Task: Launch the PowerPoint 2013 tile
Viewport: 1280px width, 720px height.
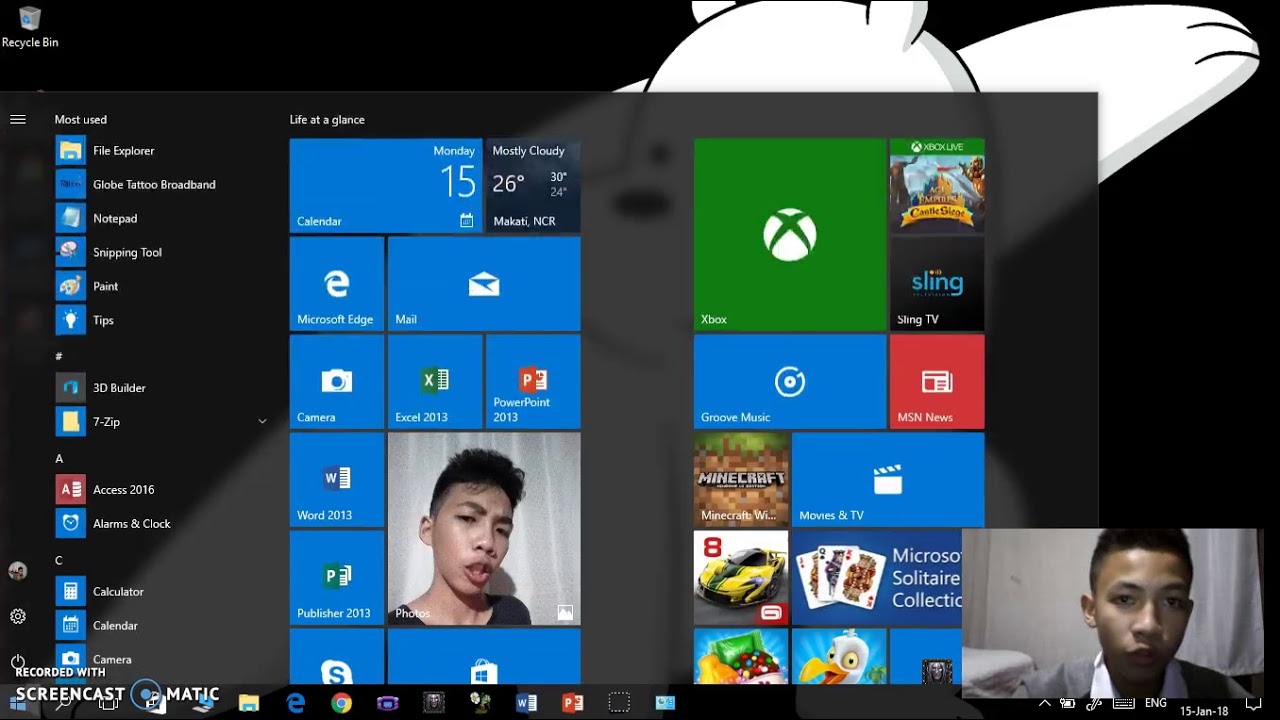Action: pos(533,382)
